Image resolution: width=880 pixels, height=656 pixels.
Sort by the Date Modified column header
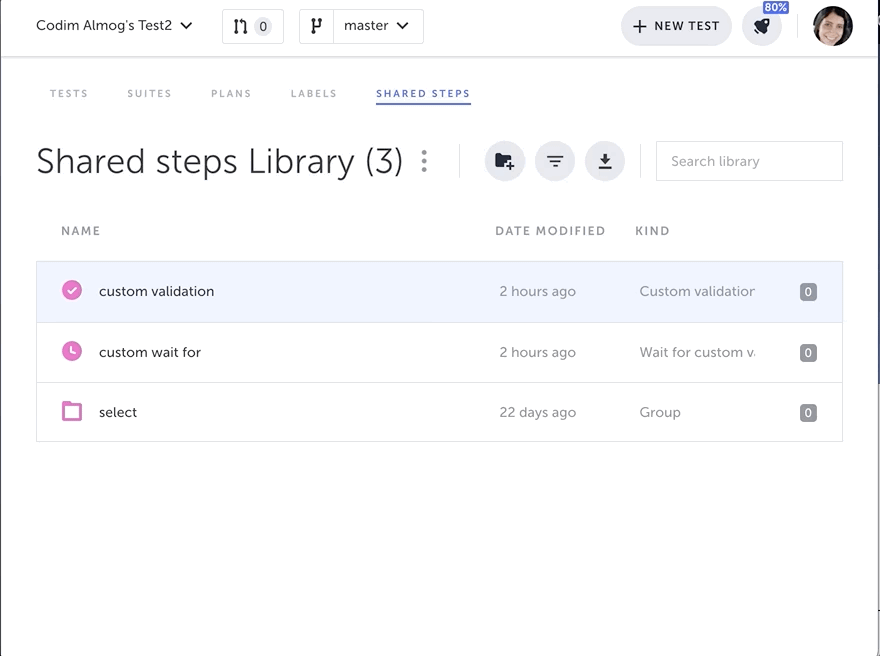(550, 231)
